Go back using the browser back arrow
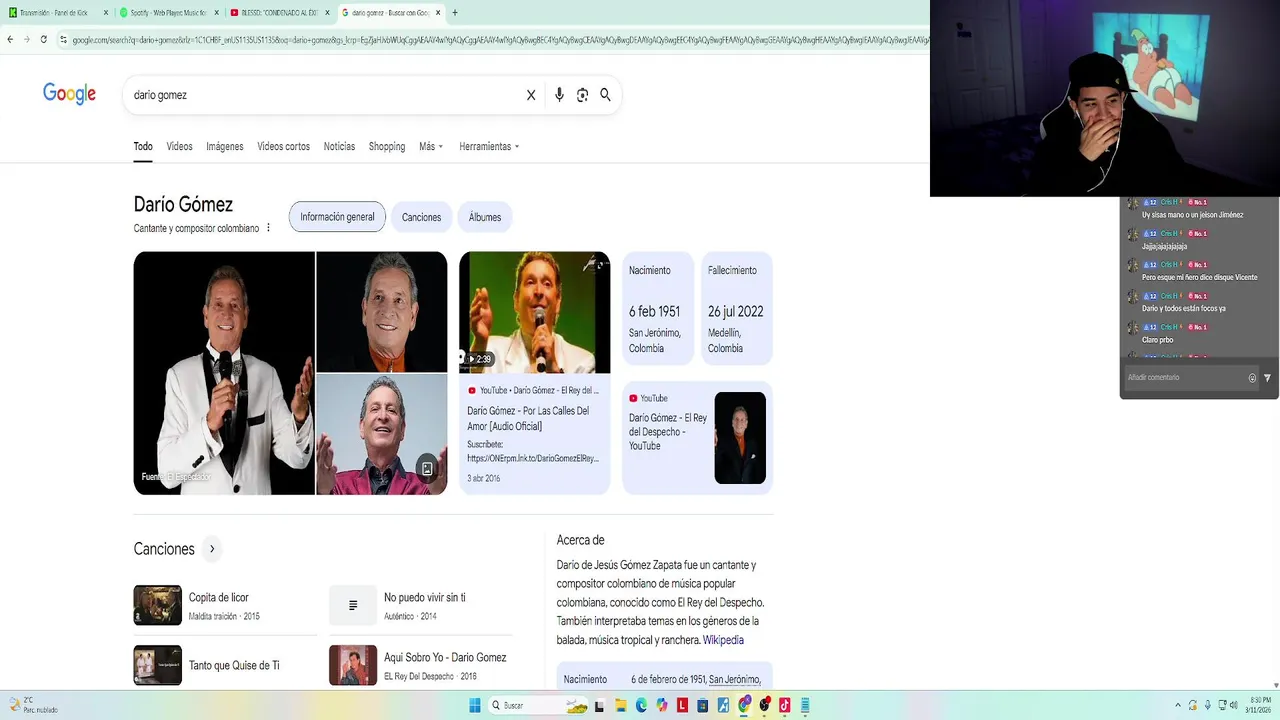The width and height of the screenshot is (1280, 720). (x=10, y=39)
